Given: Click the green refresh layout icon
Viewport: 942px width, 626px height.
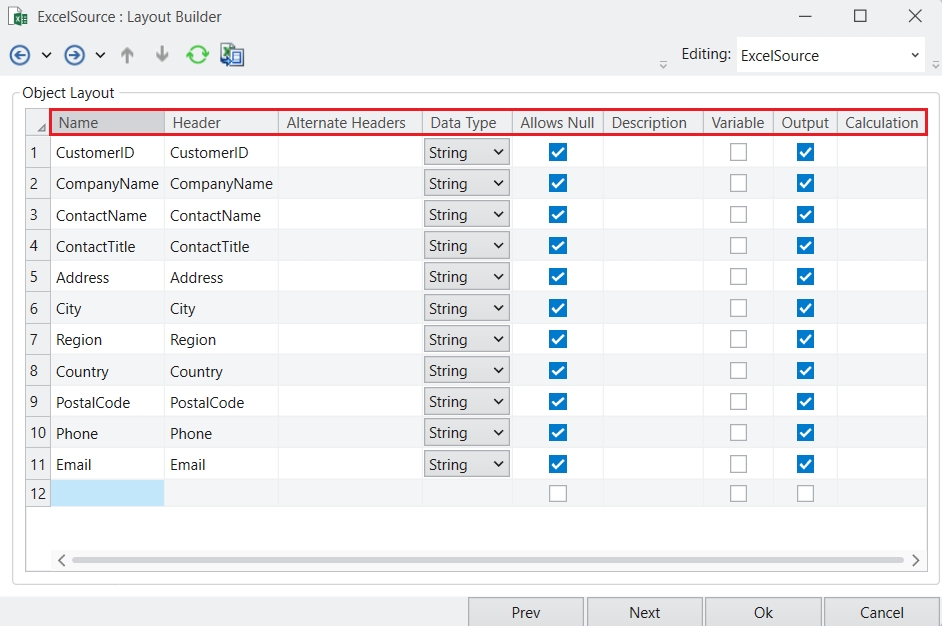Looking at the screenshot, I should (x=197, y=55).
